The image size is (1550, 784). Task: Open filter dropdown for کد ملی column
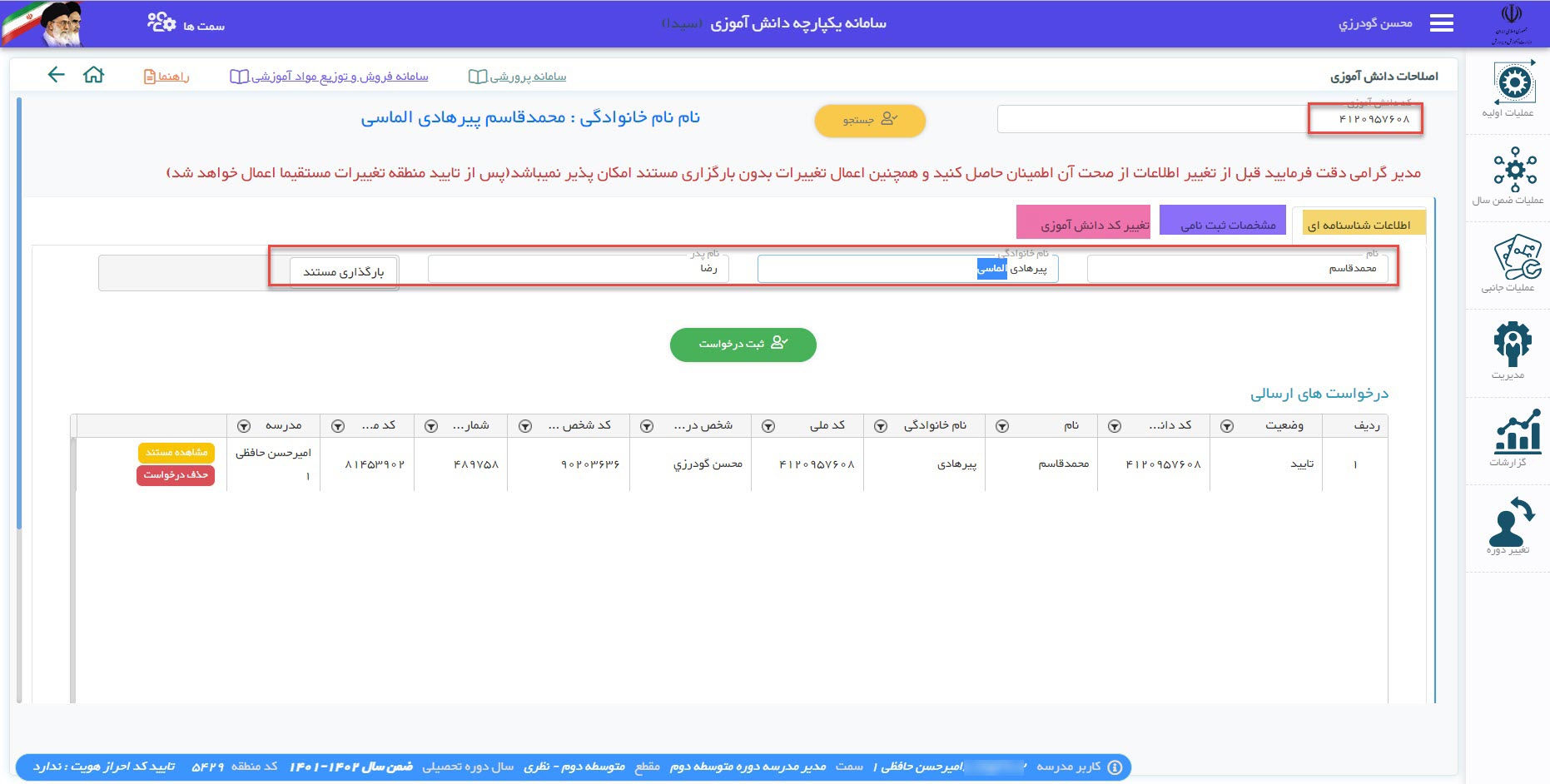[x=768, y=426]
